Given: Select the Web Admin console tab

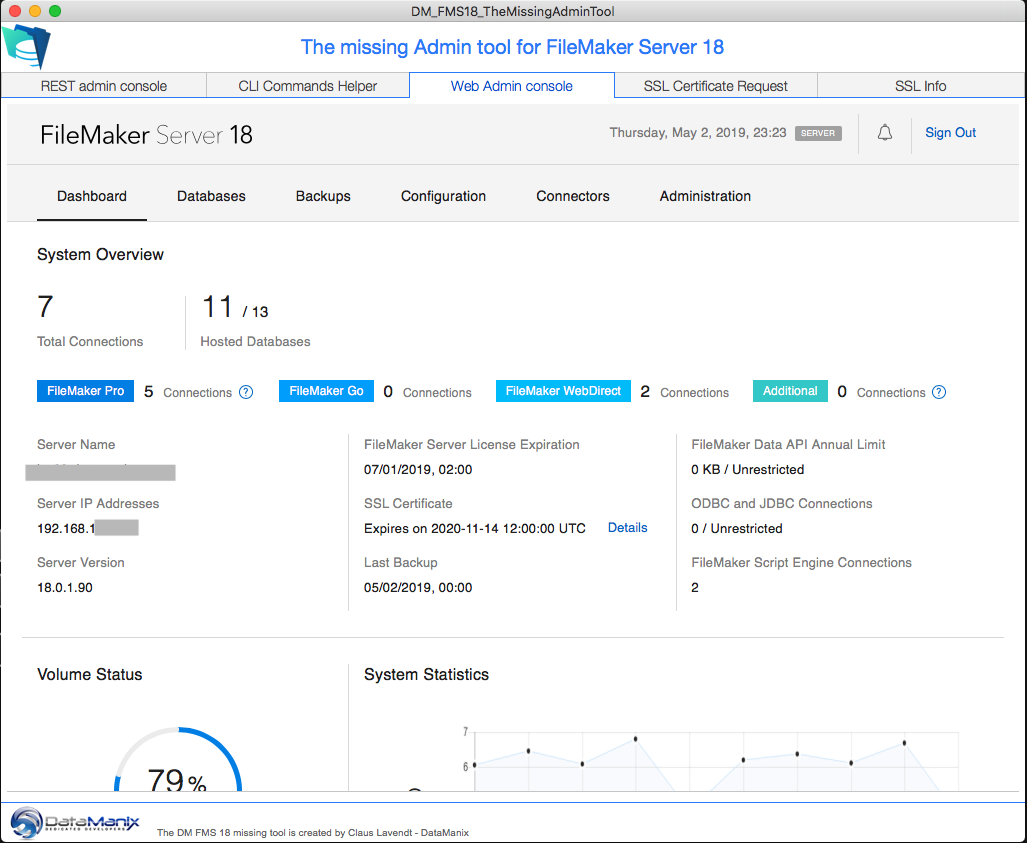Looking at the screenshot, I should (x=512, y=86).
